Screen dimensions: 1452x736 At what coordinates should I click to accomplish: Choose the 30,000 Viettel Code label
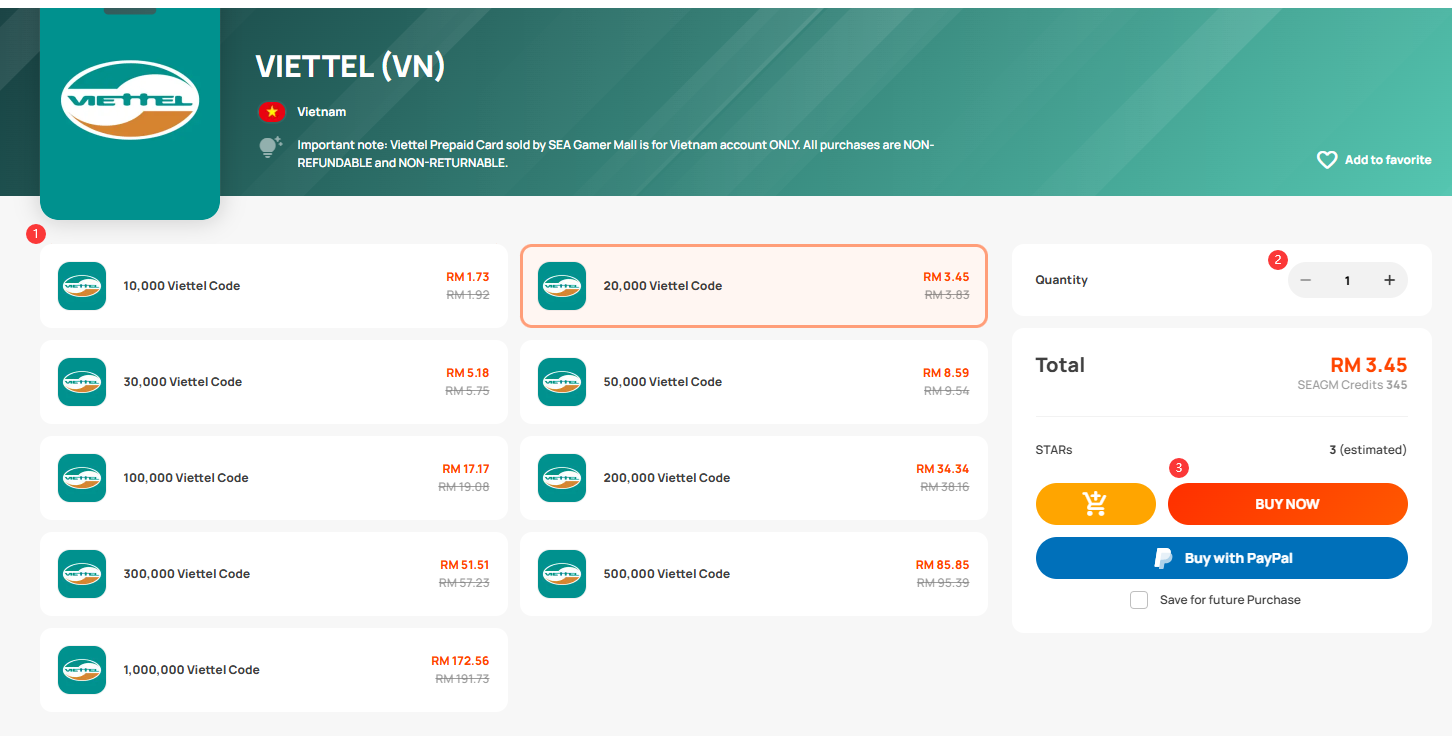point(183,382)
